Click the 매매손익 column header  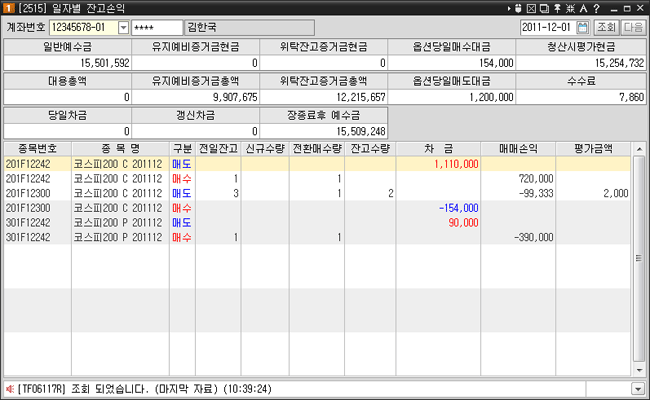click(x=518, y=149)
